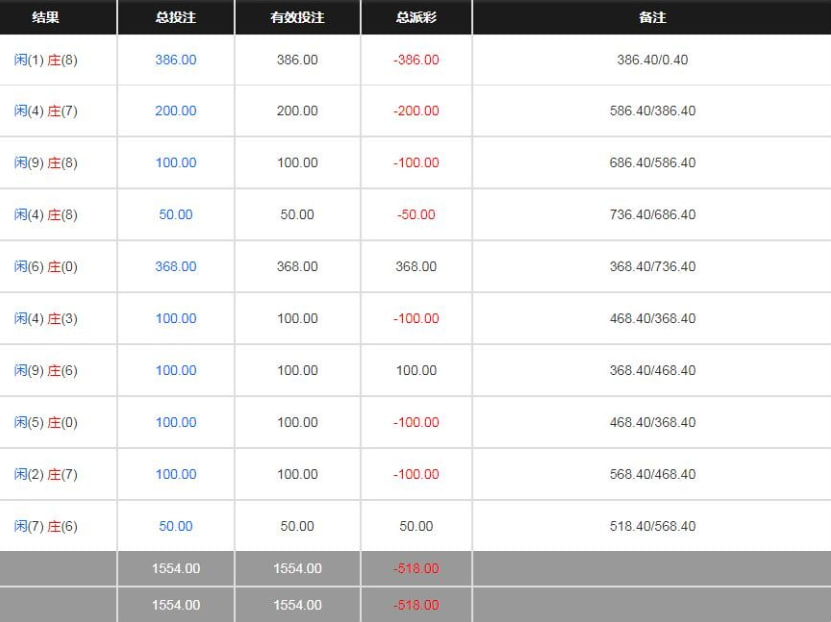Click the 总派彩 column header
Screen dimensions: 831x622
[x=416, y=17]
